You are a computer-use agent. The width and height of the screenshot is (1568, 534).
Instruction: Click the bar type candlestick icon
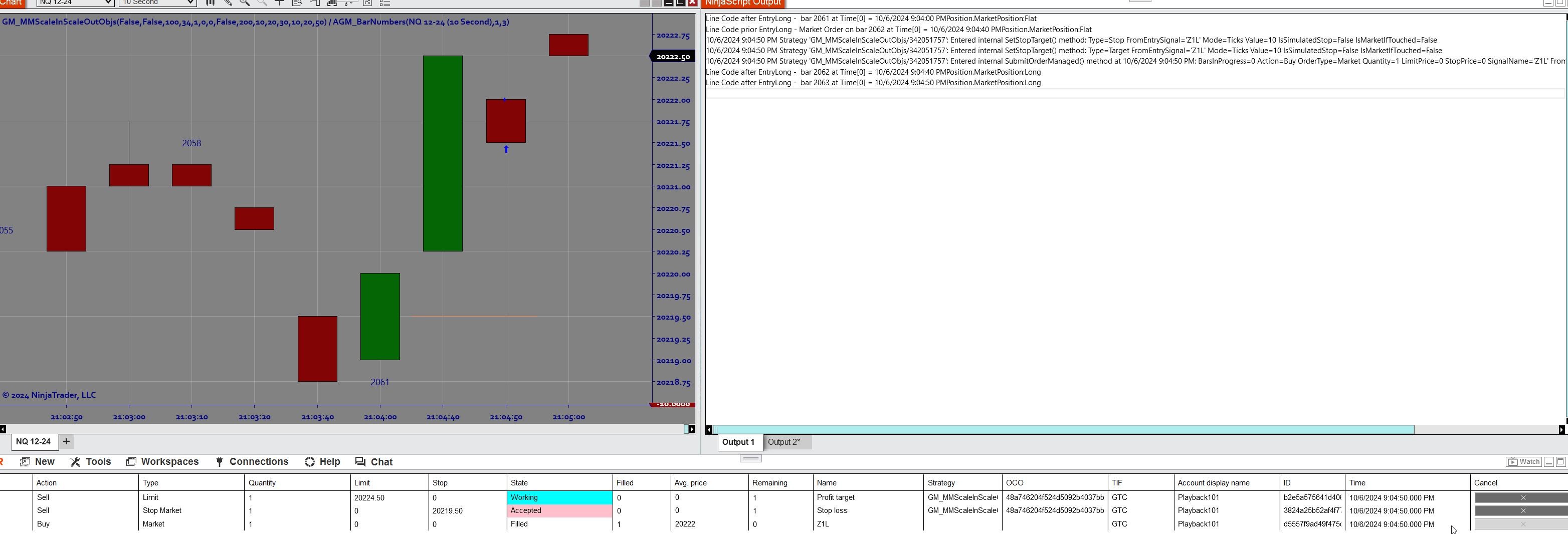(x=211, y=3)
